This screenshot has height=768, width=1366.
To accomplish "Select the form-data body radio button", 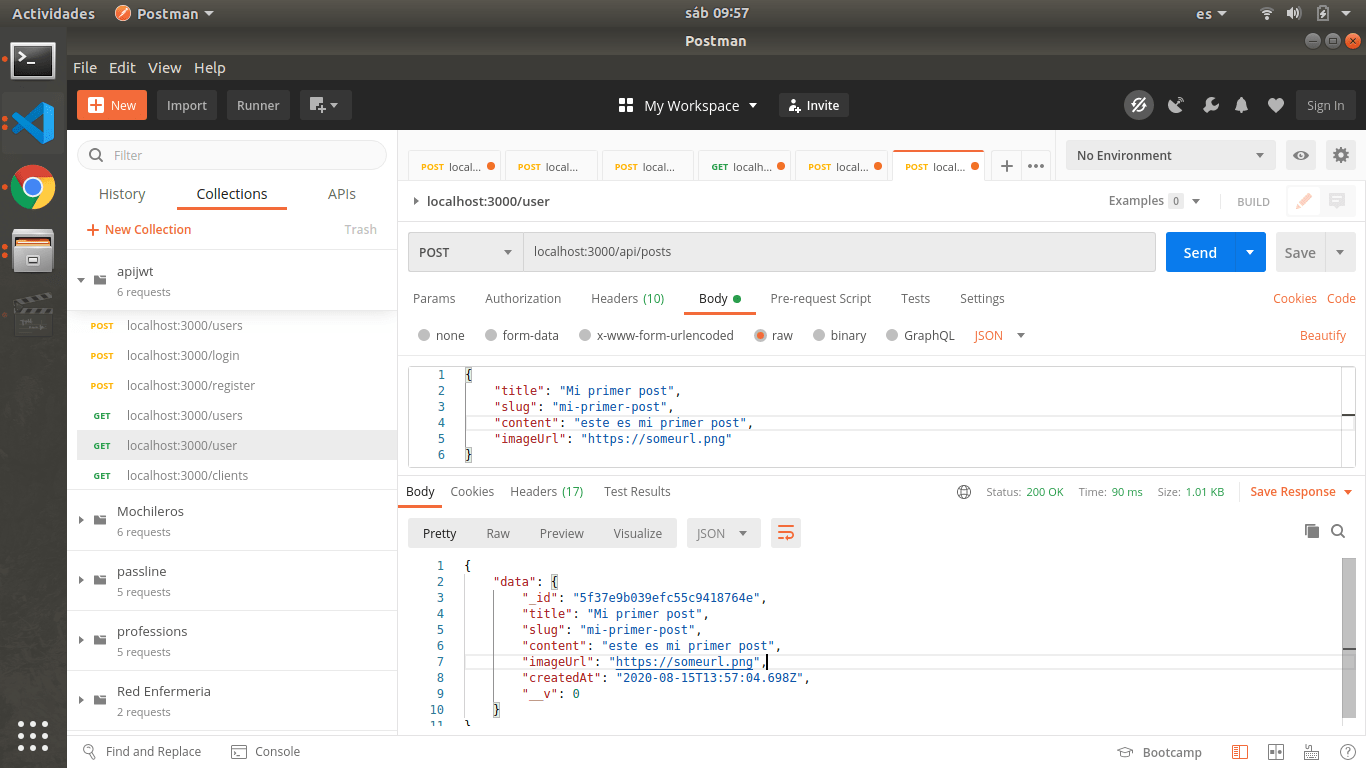I will click(x=491, y=336).
